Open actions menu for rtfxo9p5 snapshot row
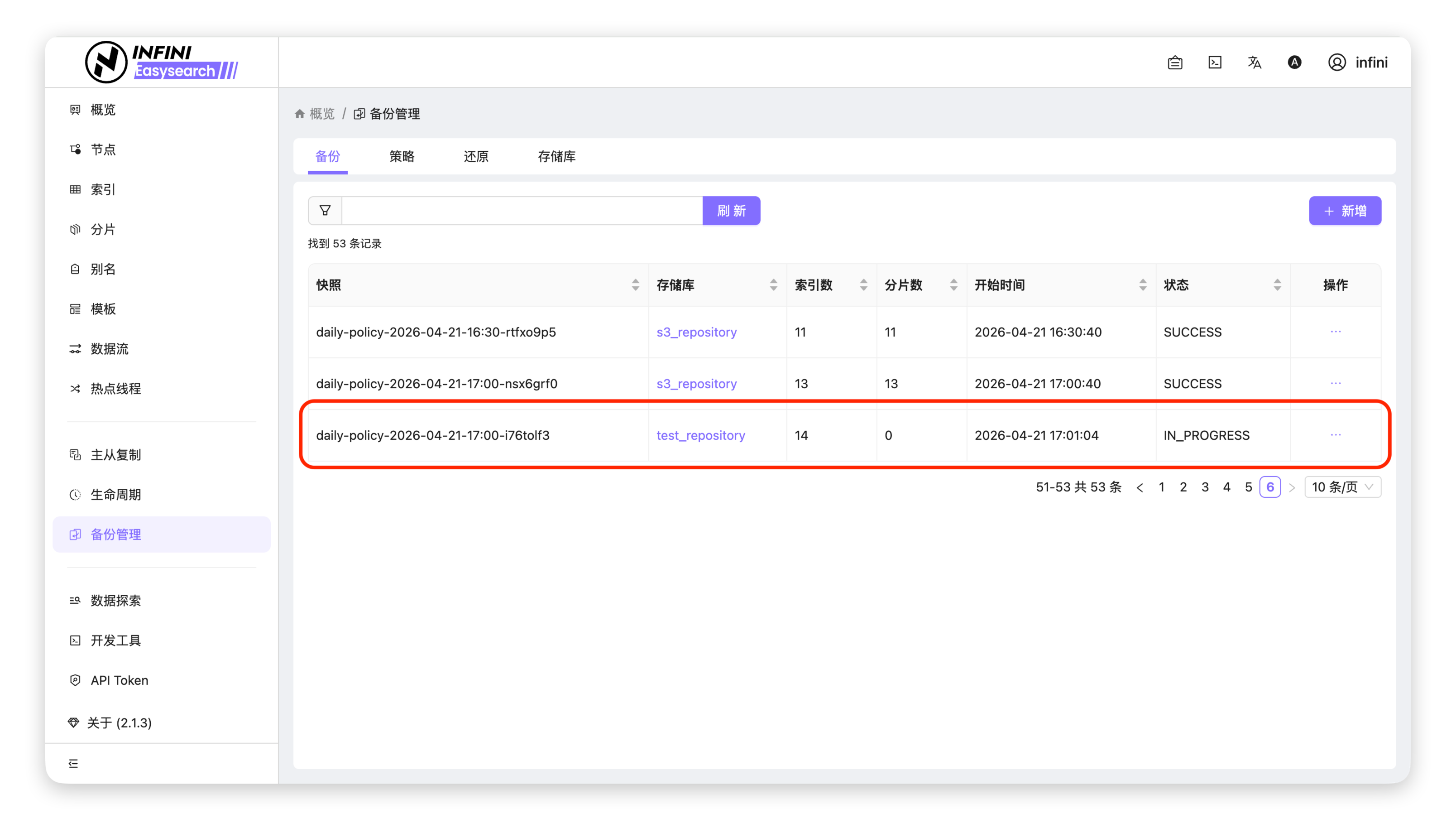1456x838 pixels. [1335, 332]
